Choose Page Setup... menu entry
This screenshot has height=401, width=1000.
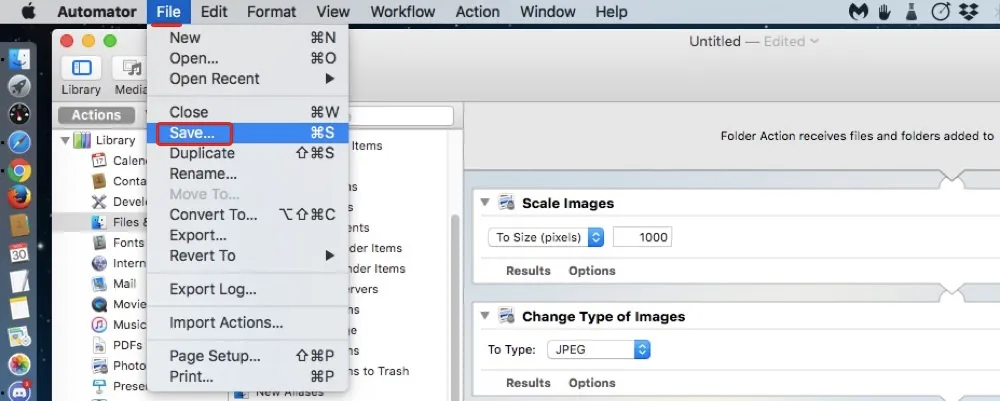point(248,356)
